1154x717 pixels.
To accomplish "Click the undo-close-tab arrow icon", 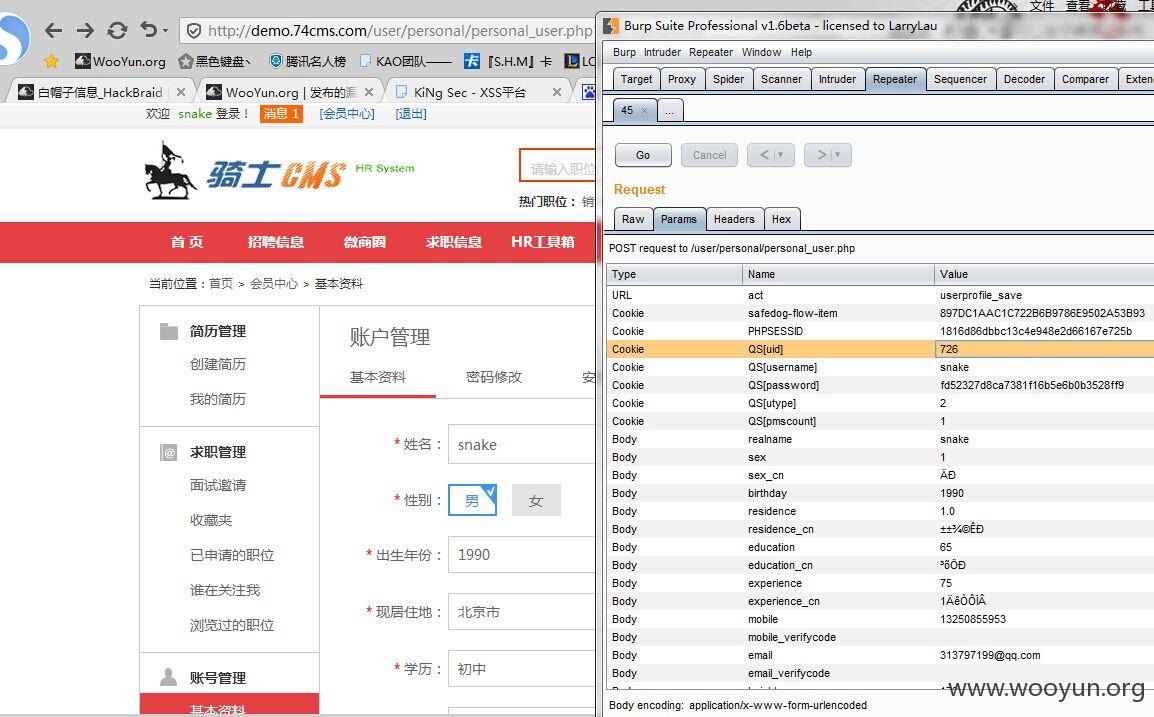I will point(149,29).
